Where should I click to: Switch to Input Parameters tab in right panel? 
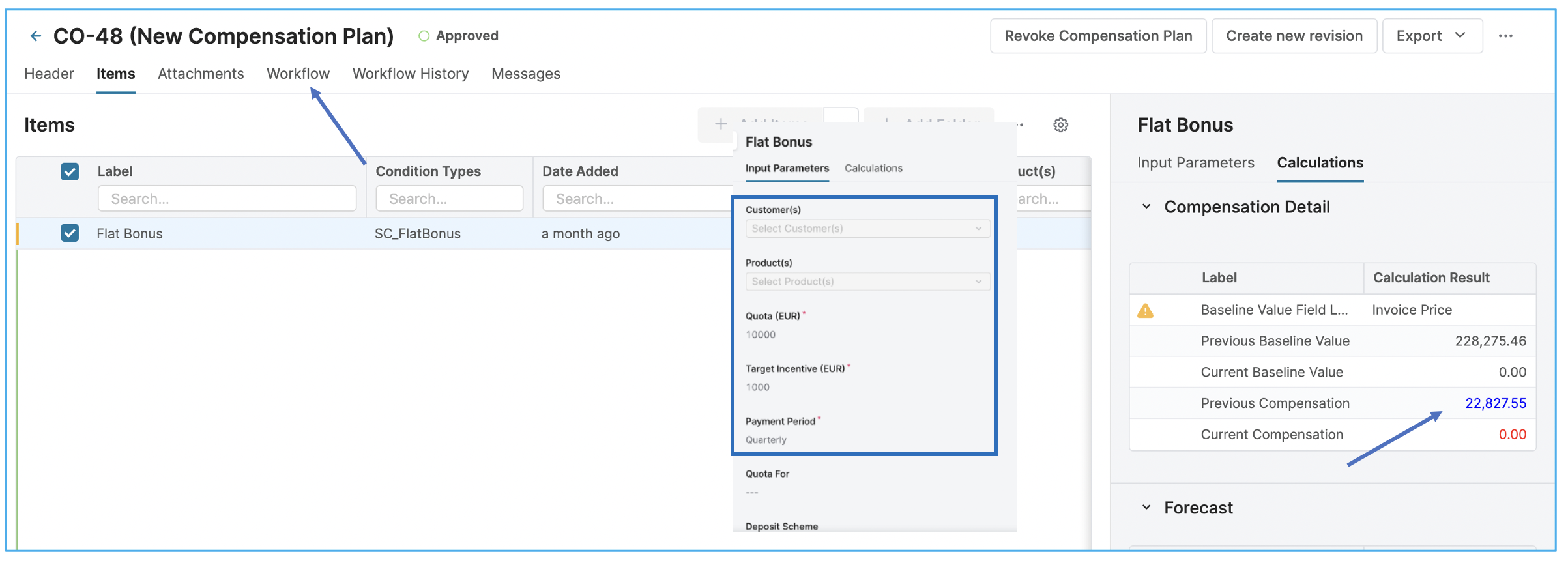point(1195,163)
